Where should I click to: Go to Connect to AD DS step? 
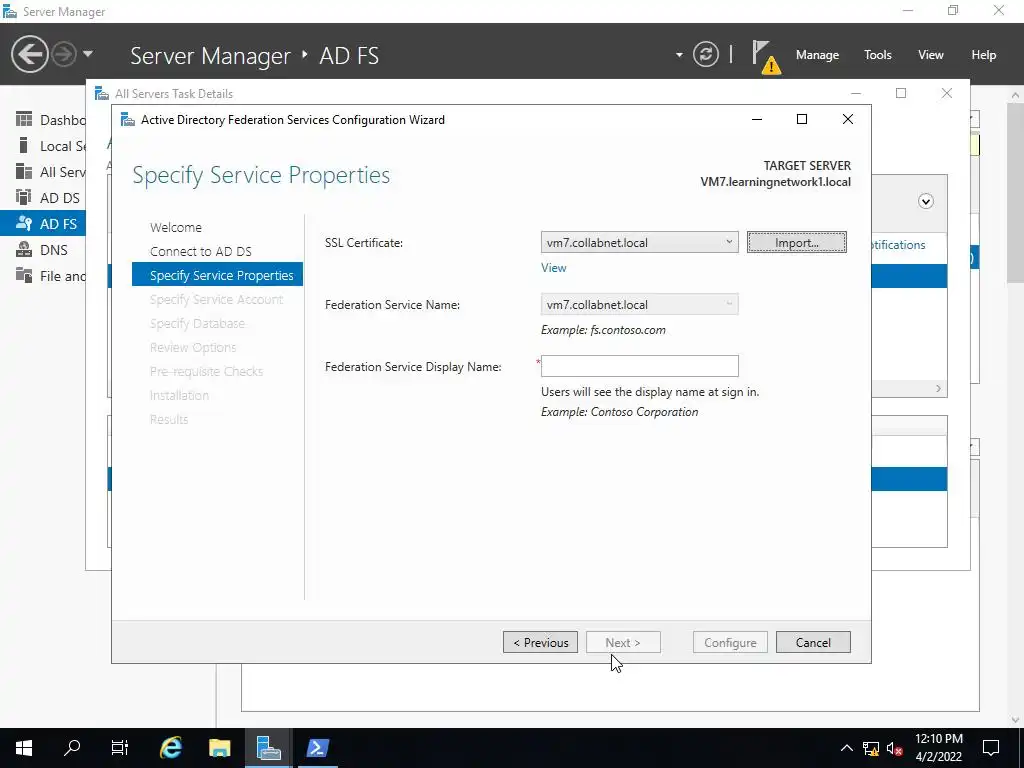[200, 251]
